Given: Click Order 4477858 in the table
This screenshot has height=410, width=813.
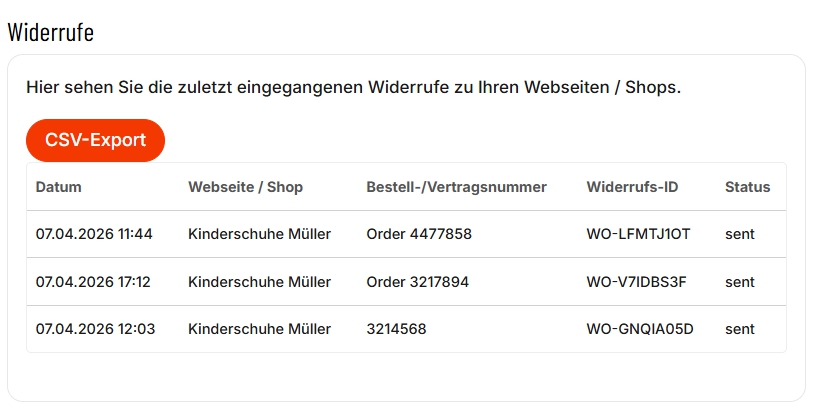Looking at the screenshot, I should coord(419,234).
